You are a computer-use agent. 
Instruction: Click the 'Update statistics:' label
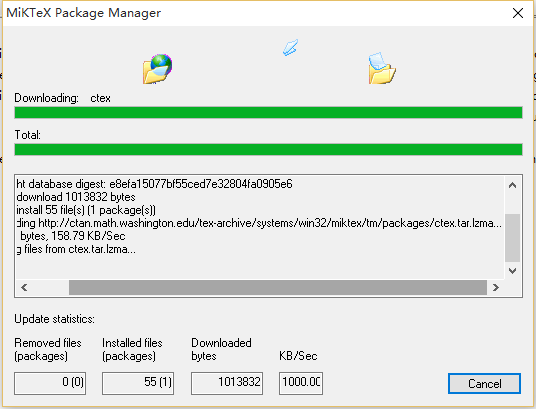54,319
